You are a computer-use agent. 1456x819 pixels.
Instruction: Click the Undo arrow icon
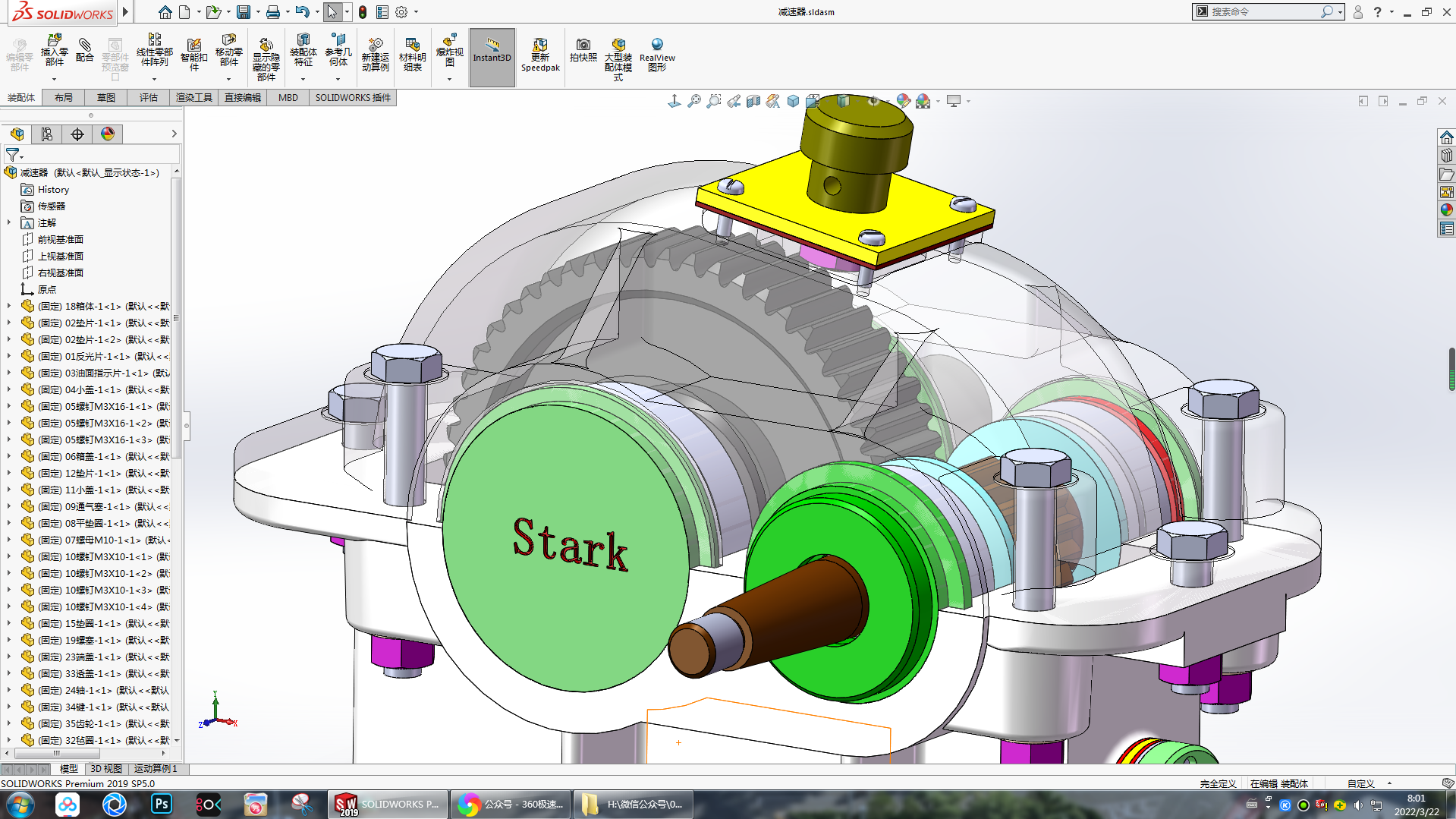[302, 12]
